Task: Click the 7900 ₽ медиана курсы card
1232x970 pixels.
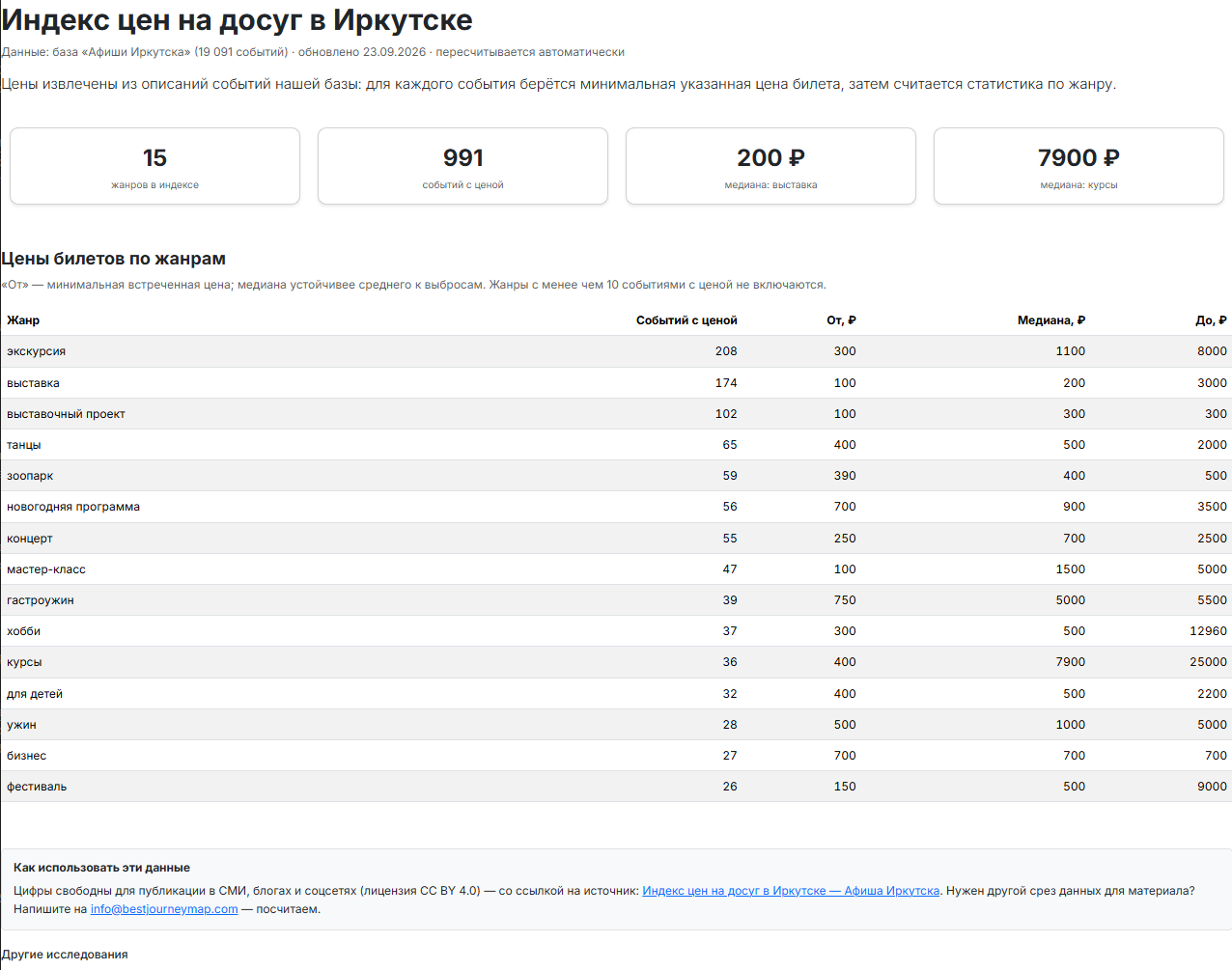Action: [x=1078, y=166]
